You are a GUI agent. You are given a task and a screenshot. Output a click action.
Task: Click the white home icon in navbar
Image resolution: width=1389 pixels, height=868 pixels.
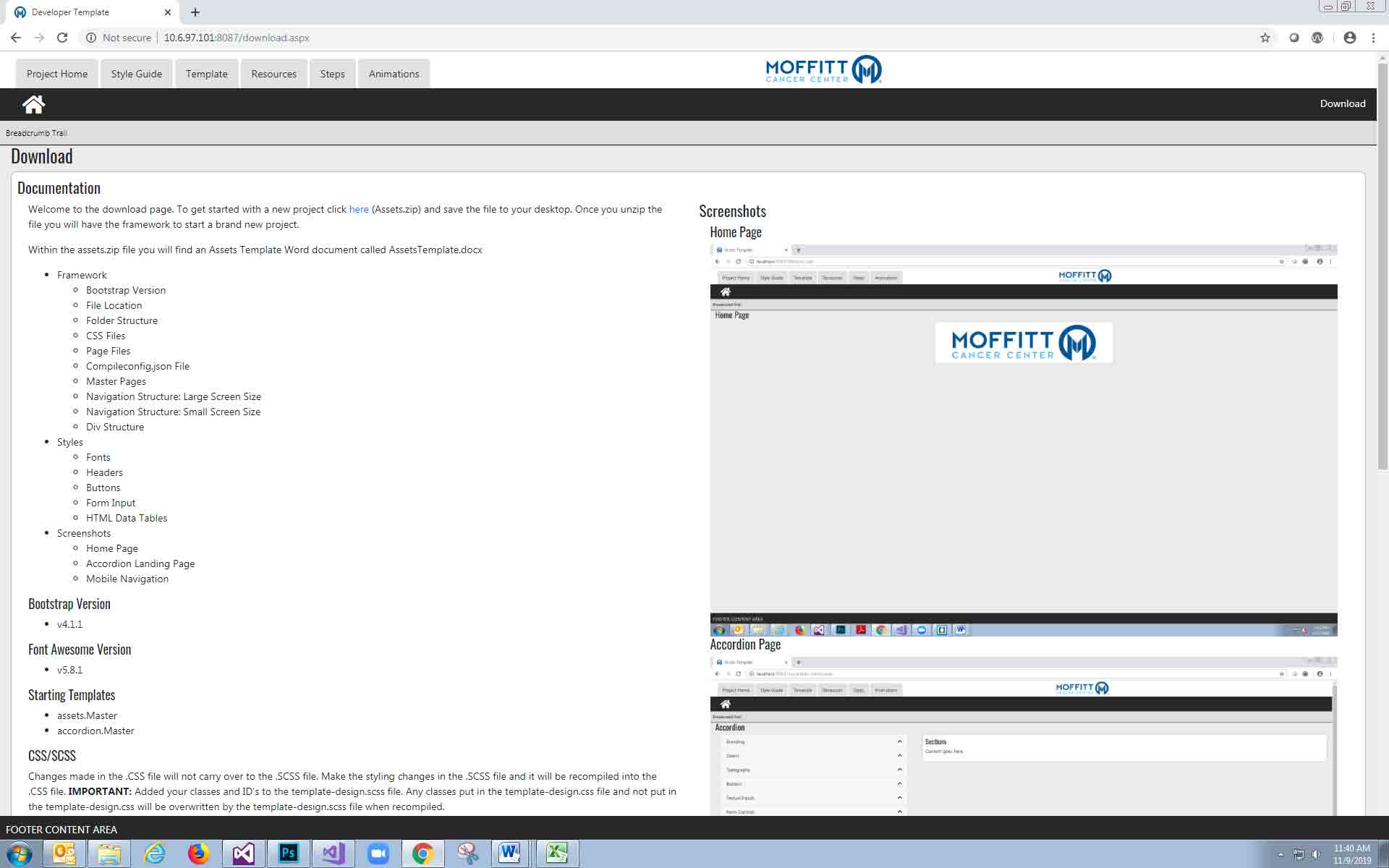point(33,104)
